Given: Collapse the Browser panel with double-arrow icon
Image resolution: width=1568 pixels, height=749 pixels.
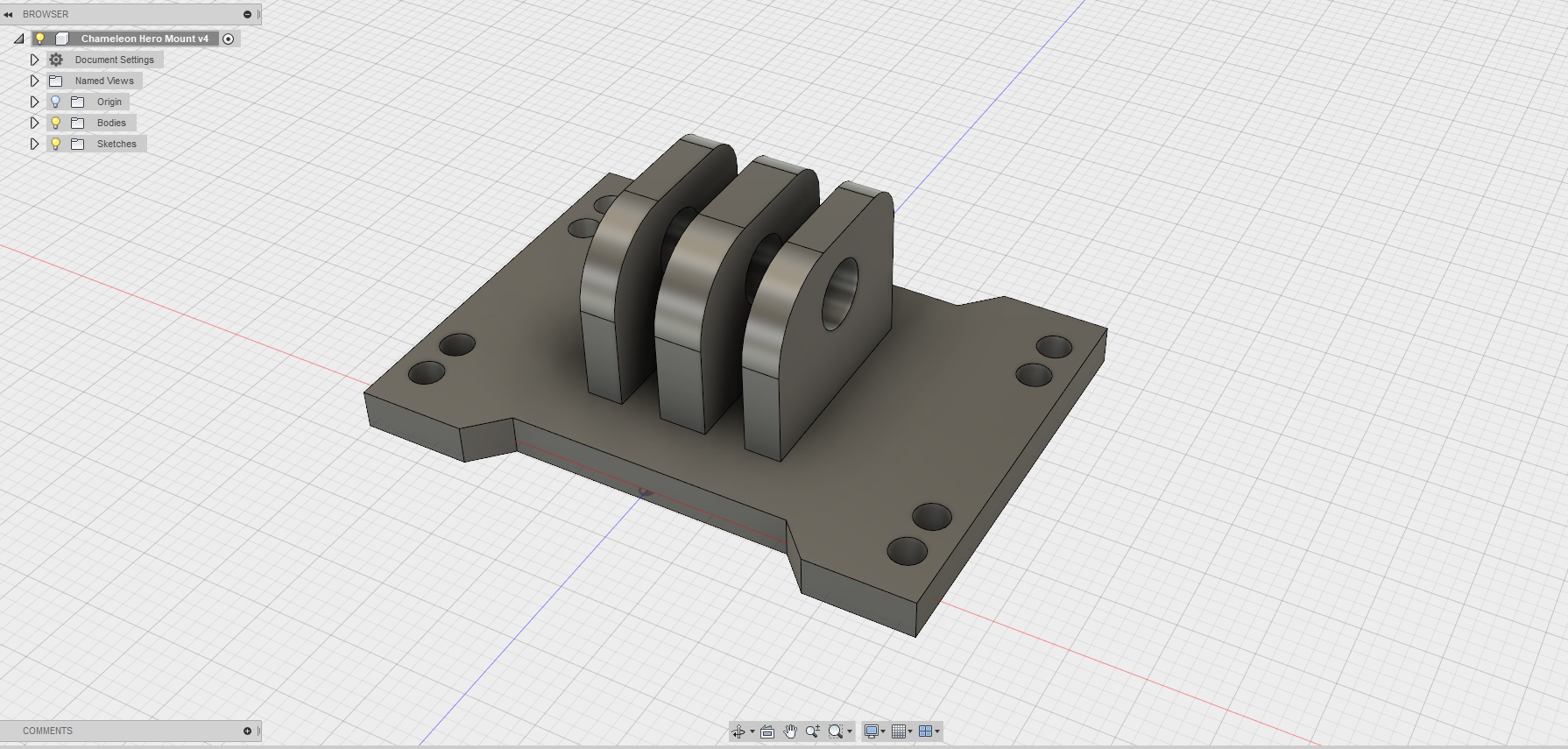Looking at the screenshot, I should (x=8, y=14).
